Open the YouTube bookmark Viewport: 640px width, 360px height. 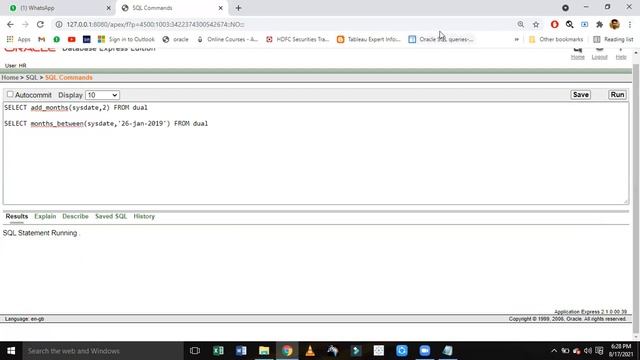(71, 39)
